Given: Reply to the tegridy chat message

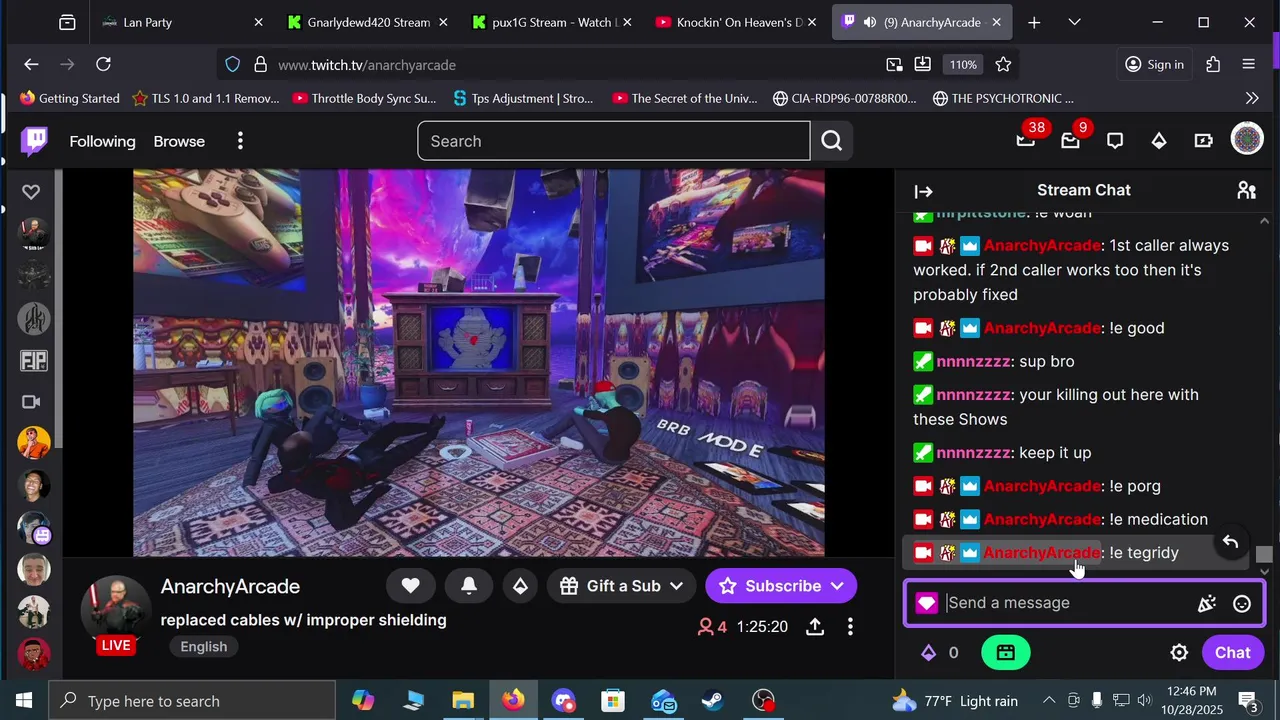Looking at the screenshot, I should [x=1230, y=542].
